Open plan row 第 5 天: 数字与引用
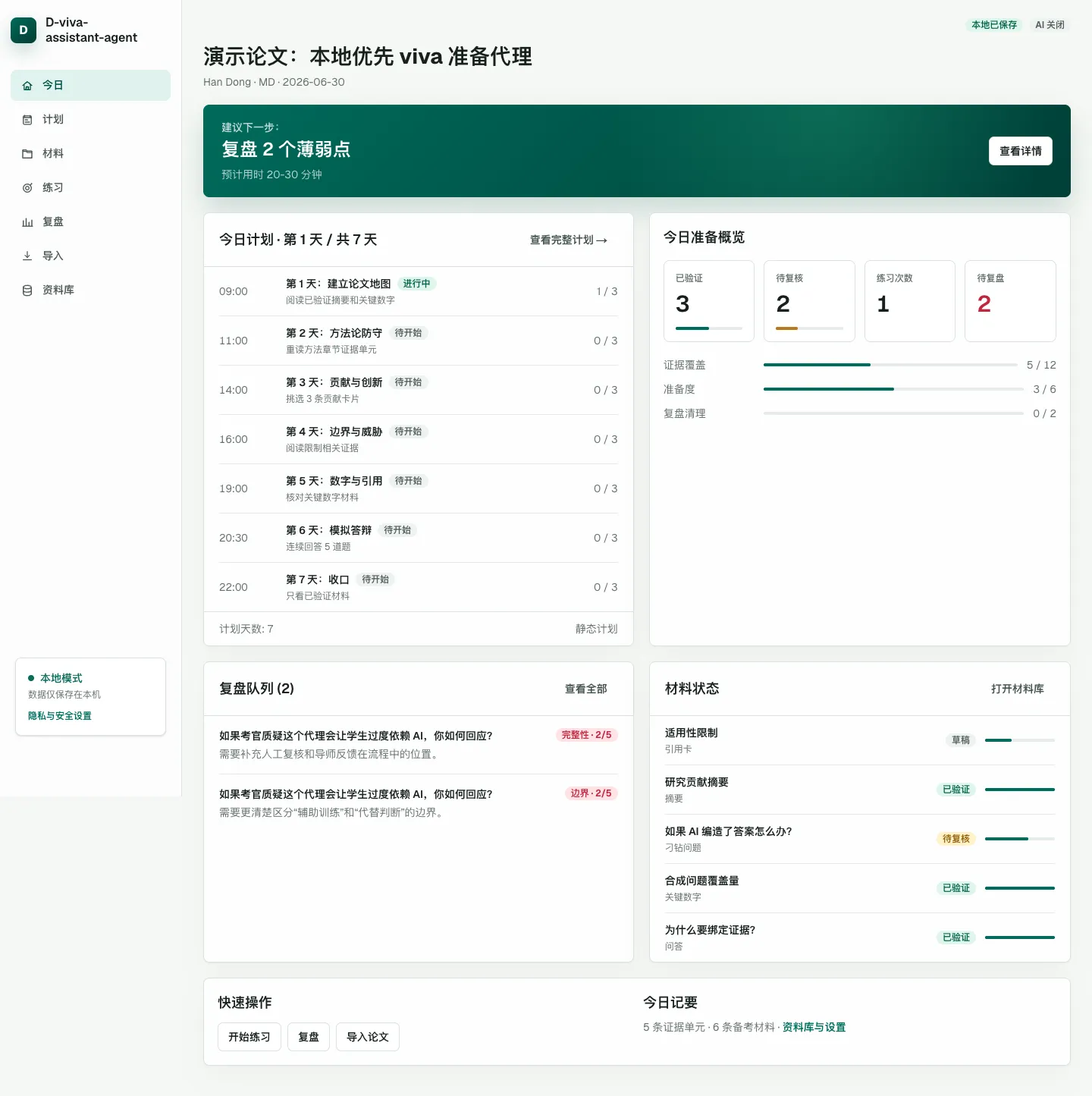 pyautogui.click(x=419, y=488)
